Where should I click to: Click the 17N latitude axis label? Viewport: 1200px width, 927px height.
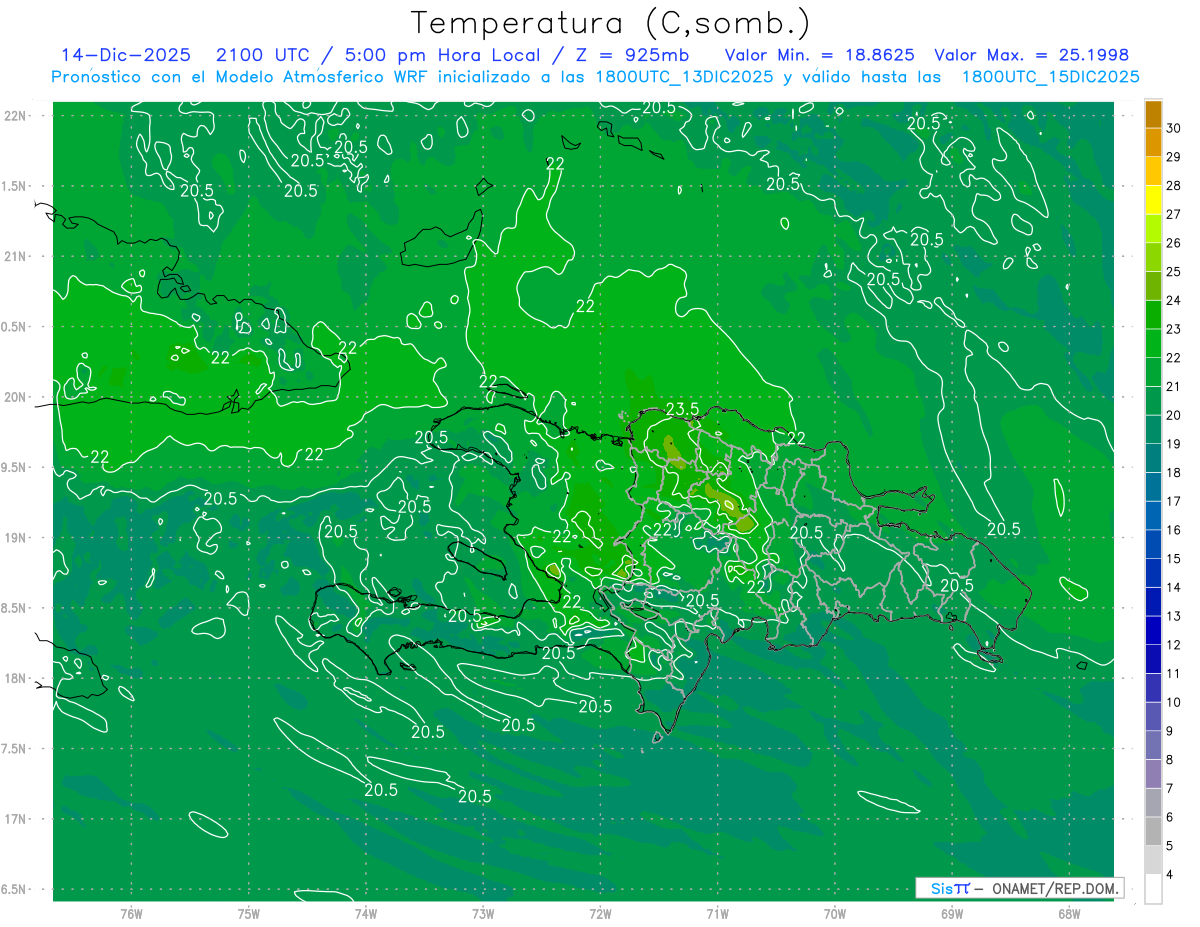14,819
